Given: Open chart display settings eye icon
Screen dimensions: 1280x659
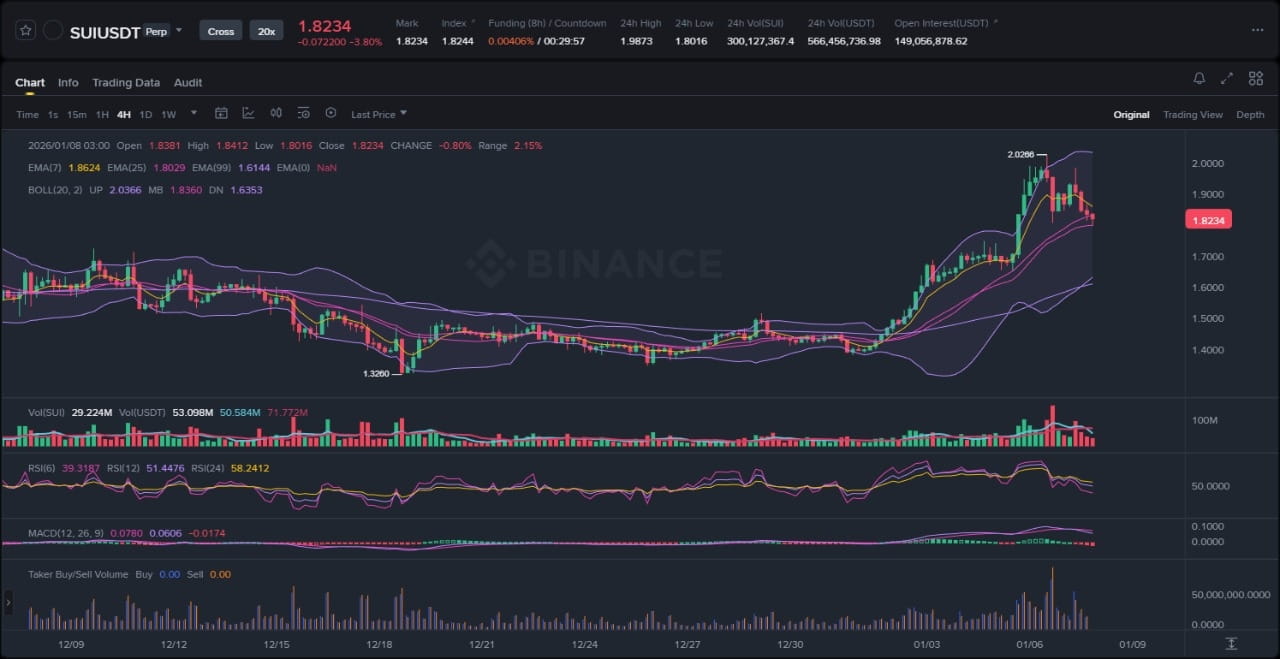Looking at the screenshot, I should tap(304, 114).
